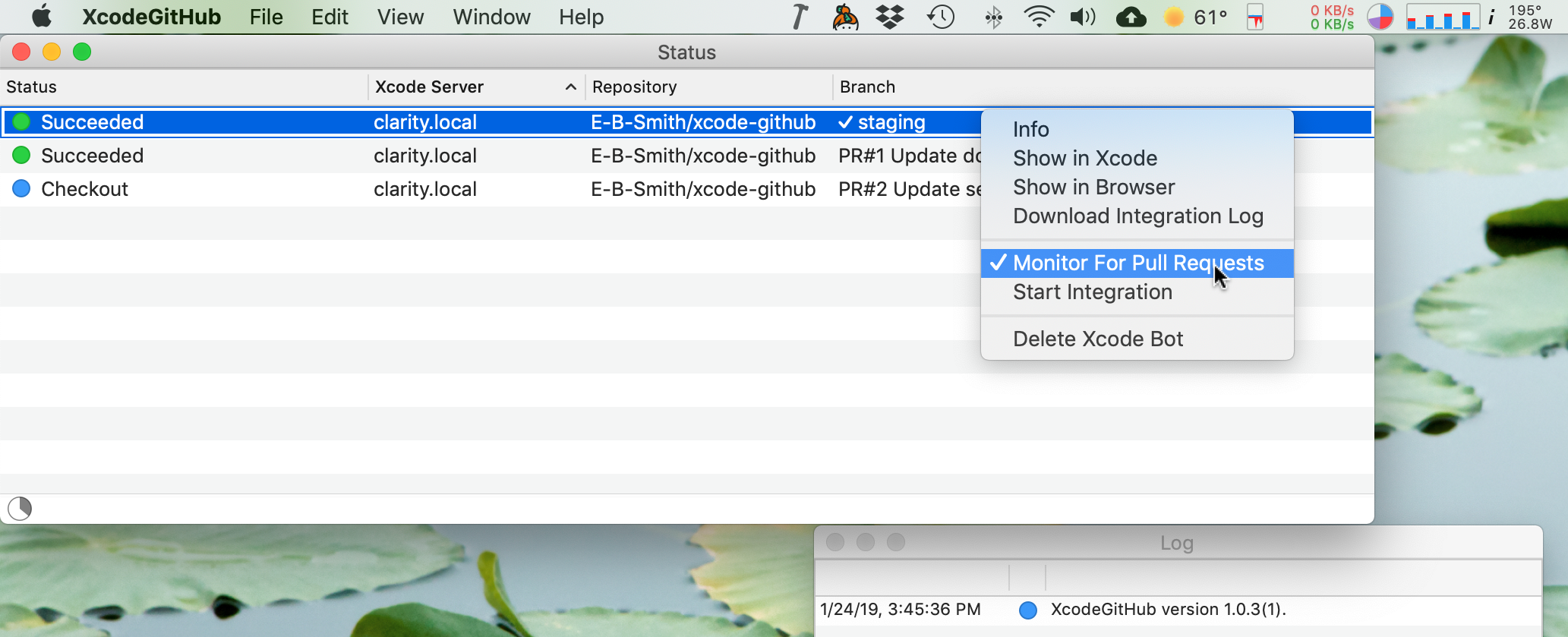Open the Bluetooth menu bar icon
Viewport: 1568px width, 637px height.
(993, 17)
